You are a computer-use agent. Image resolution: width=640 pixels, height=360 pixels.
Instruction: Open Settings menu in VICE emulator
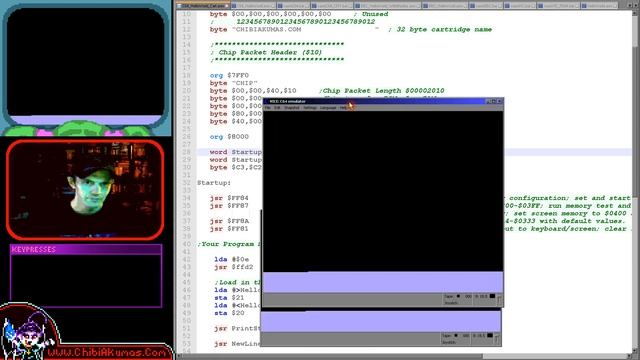310,108
